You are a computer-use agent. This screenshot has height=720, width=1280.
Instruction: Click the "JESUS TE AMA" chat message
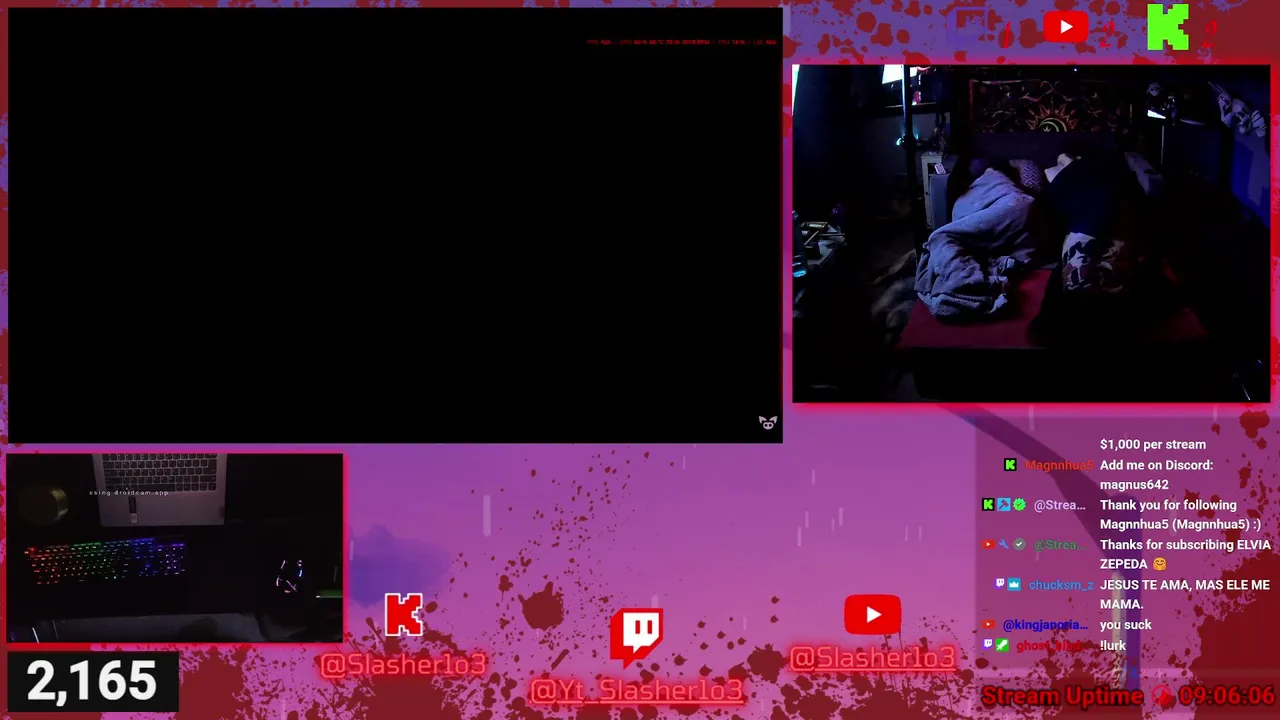pyautogui.click(x=1185, y=595)
